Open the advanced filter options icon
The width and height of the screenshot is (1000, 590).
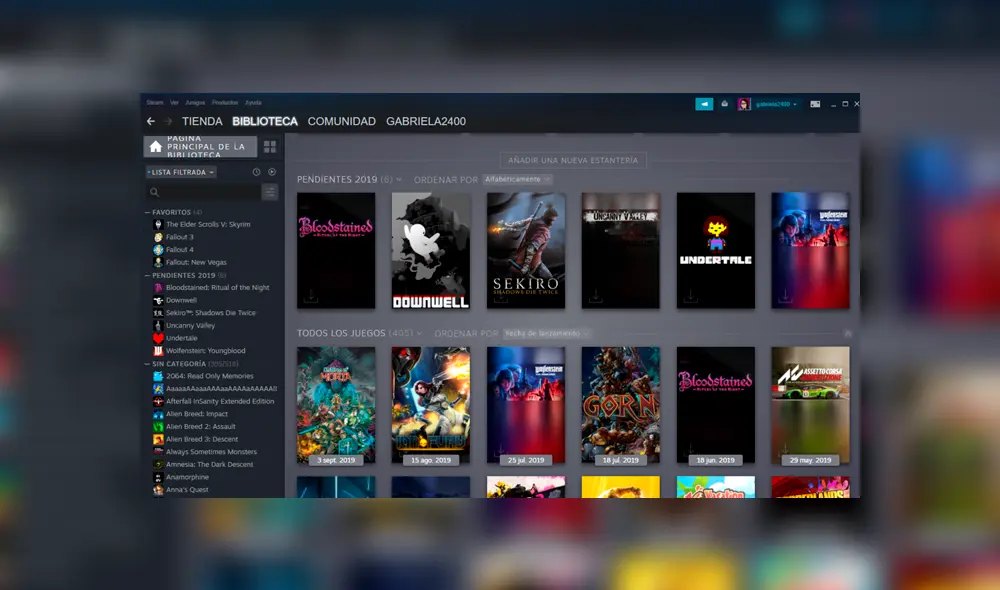point(270,191)
